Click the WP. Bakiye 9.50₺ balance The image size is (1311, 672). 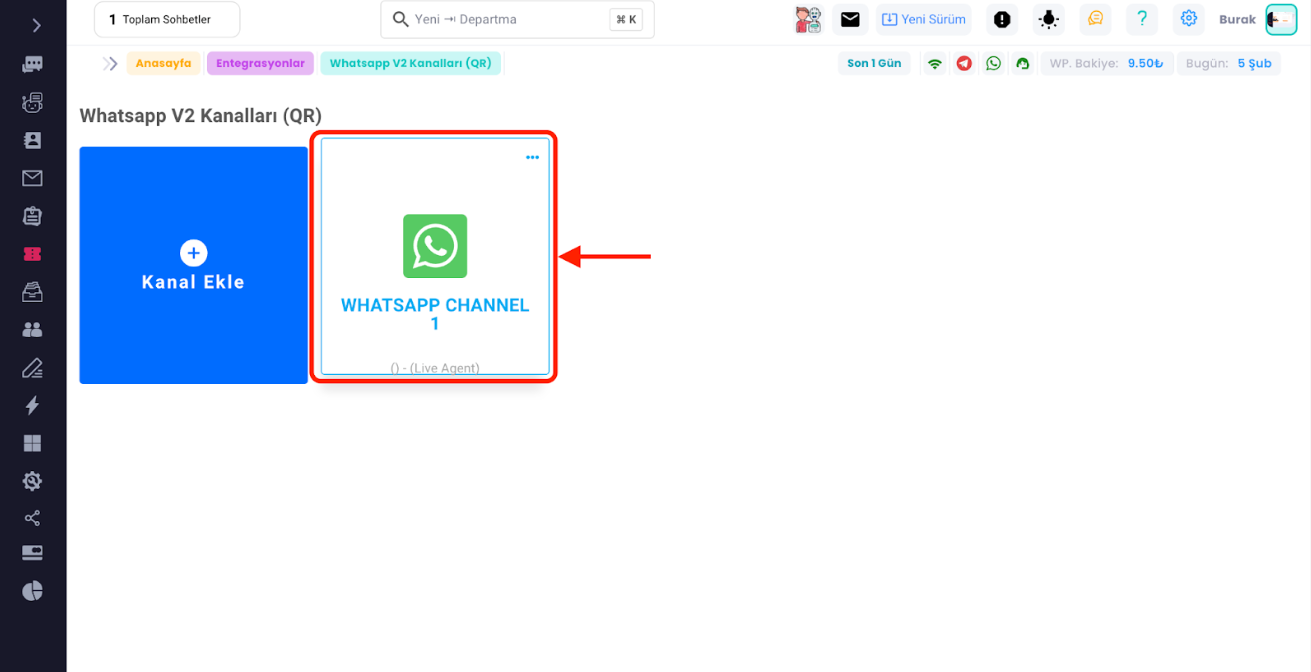tap(1106, 63)
